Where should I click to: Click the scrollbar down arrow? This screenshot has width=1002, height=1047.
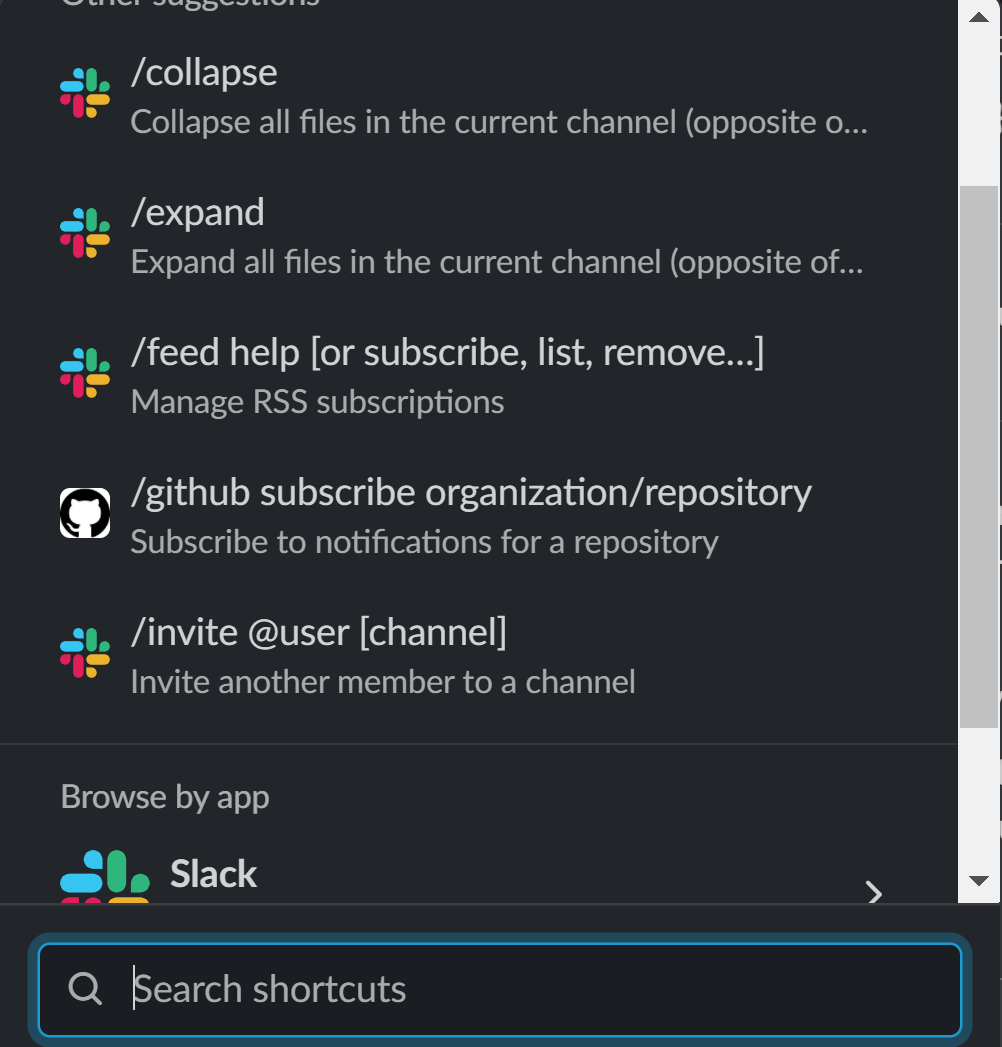pos(979,881)
